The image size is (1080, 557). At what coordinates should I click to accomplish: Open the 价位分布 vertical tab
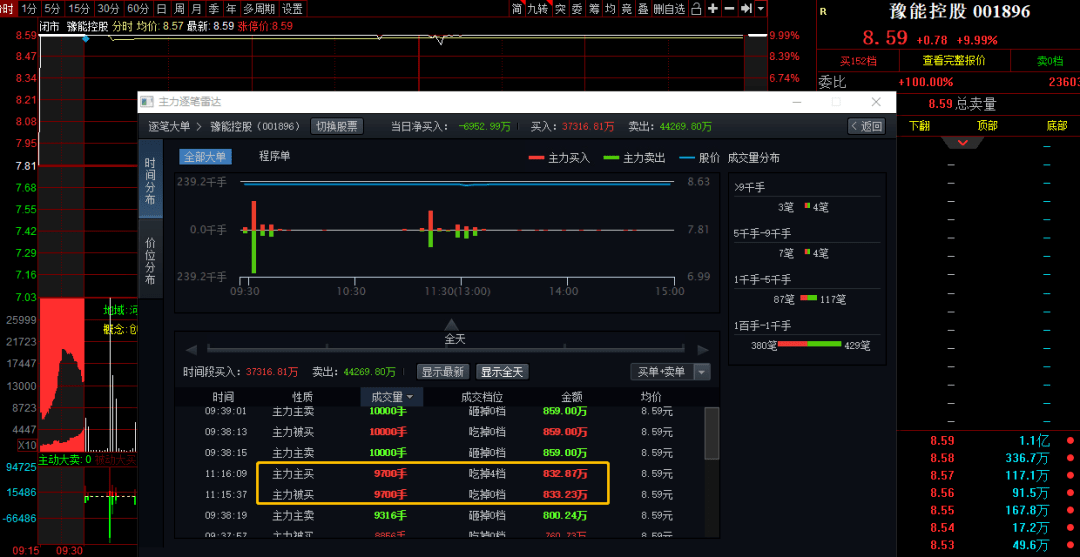[150, 261]
